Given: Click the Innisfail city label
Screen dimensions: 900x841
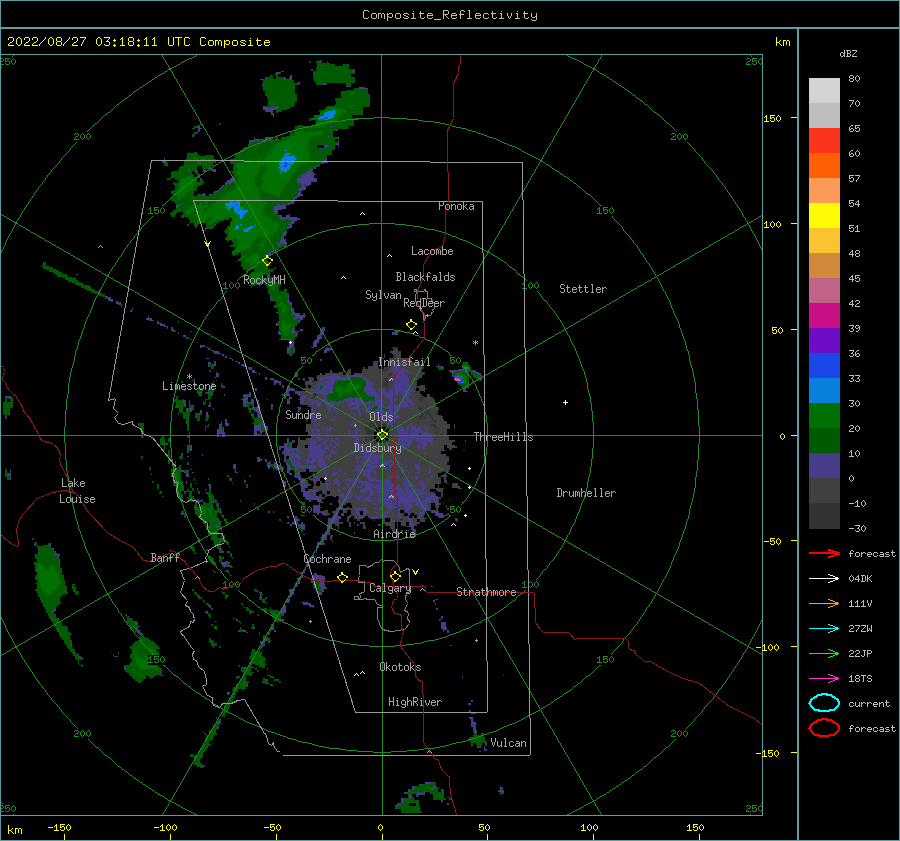Looking at the screenshot, I should coord(404,362).
